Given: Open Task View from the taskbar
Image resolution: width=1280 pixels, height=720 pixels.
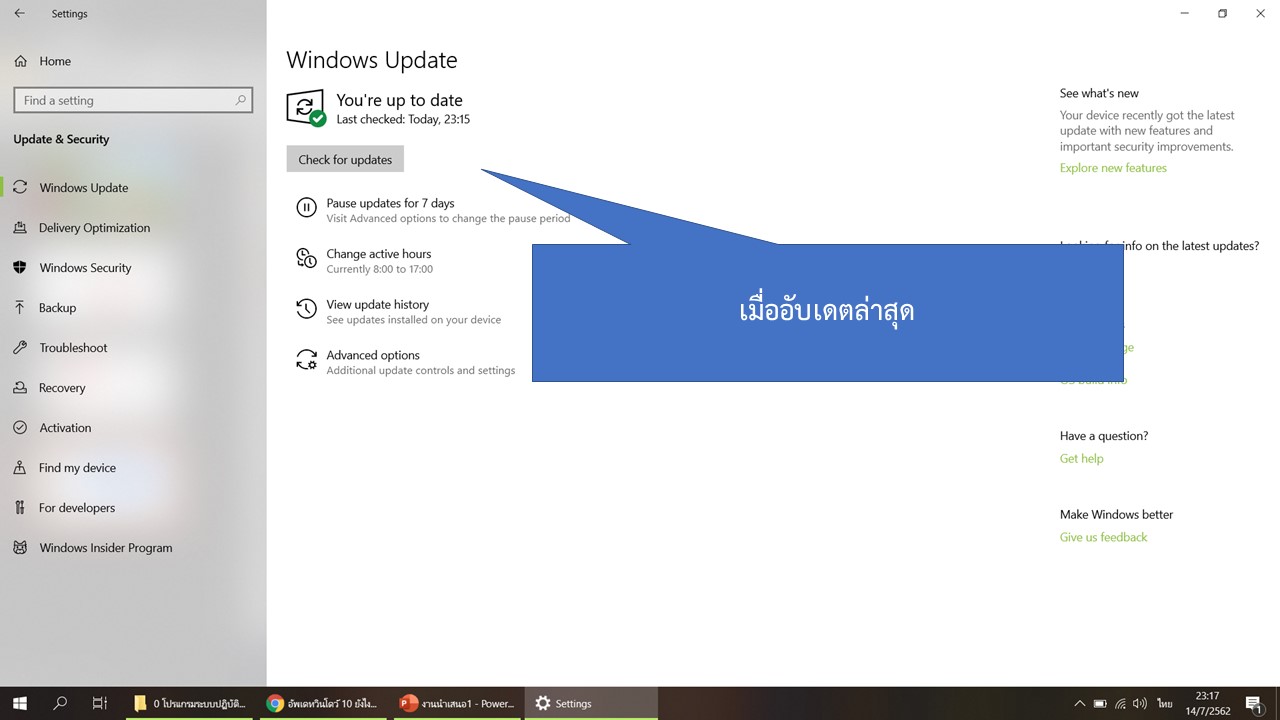Looking at the screenshot, I should [x=99, y=703].
